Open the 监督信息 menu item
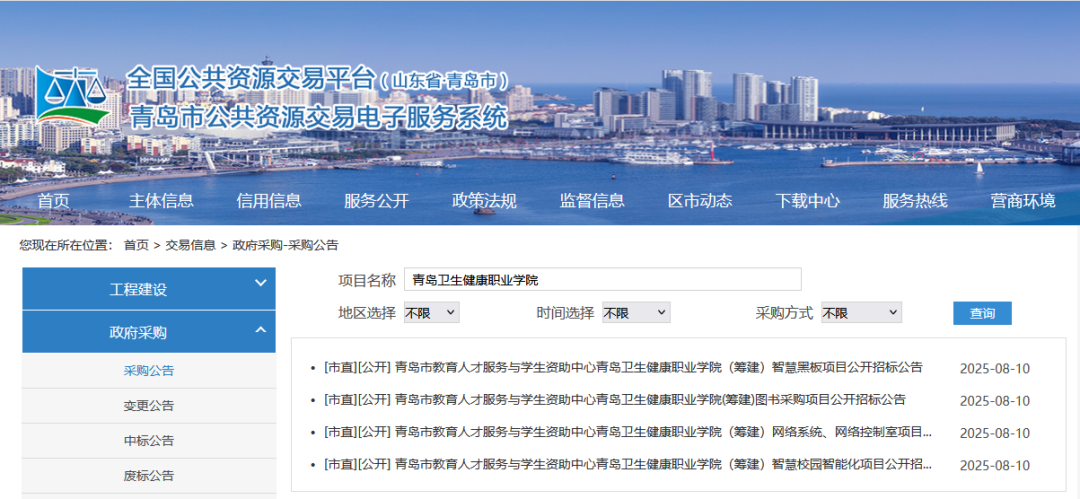Viewport: 1080px width, 499px height. pos(592,201)
